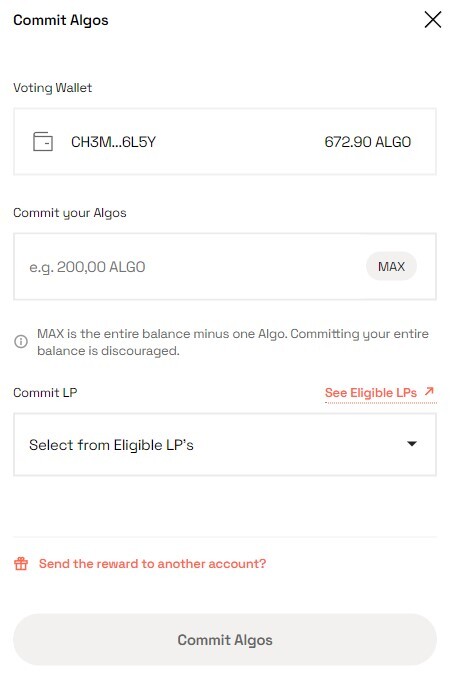
Task: Click the 672.90 ALGO balance
Action: pos(368,142)
